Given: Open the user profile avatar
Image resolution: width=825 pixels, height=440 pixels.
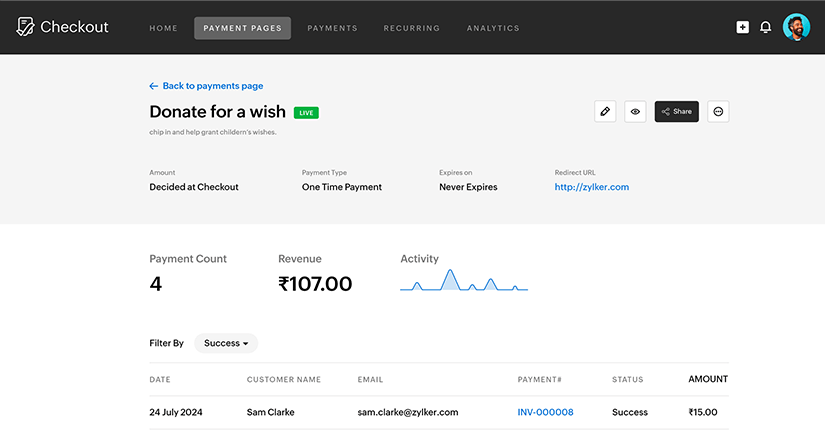Looking at the screenshot, I should (x=796, y=28).
